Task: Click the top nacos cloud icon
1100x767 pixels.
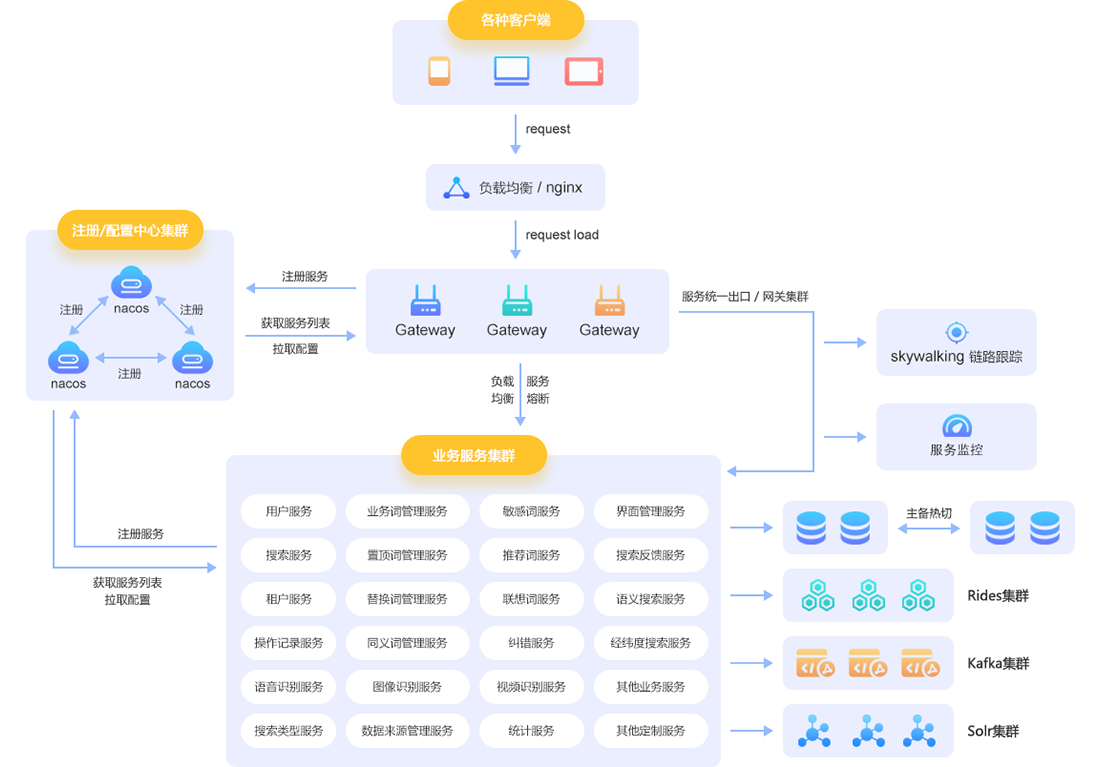Action: pos(131,283)
